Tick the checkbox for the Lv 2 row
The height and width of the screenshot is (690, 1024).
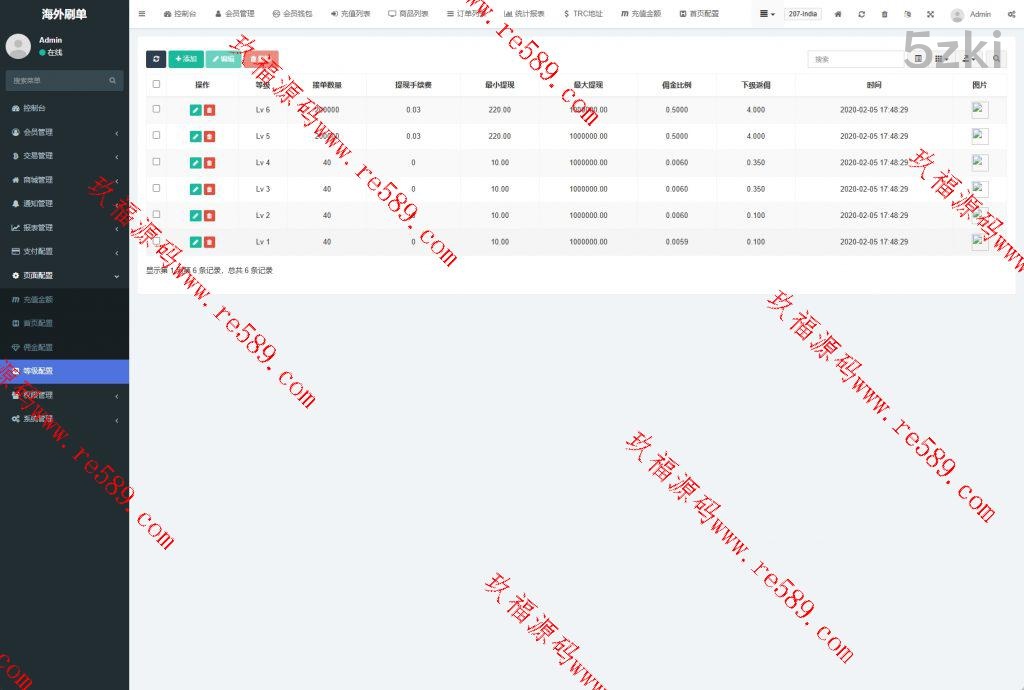click(x=156, y=214)
